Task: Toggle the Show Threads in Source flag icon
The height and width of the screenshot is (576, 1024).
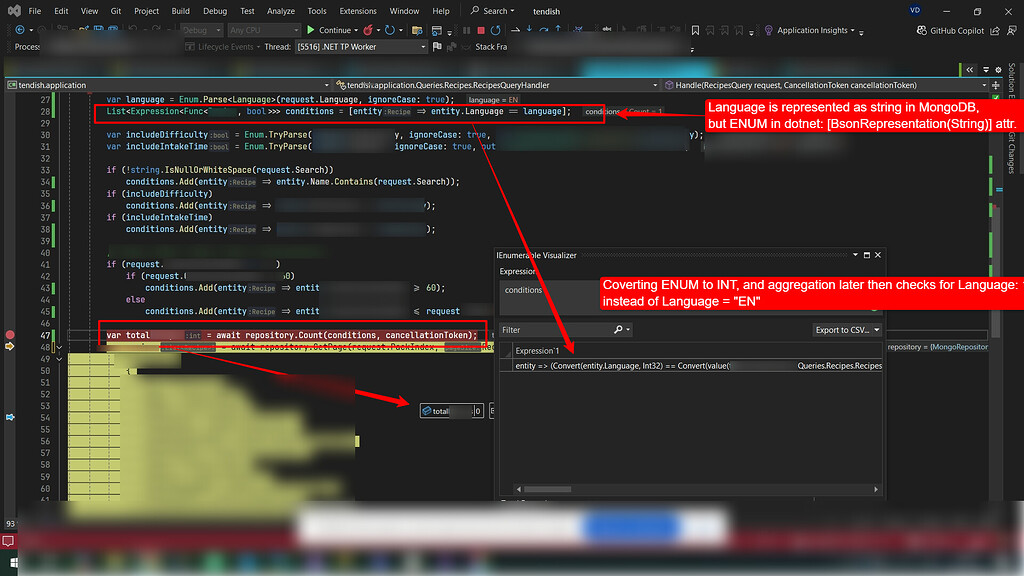Action: point(437,46)
